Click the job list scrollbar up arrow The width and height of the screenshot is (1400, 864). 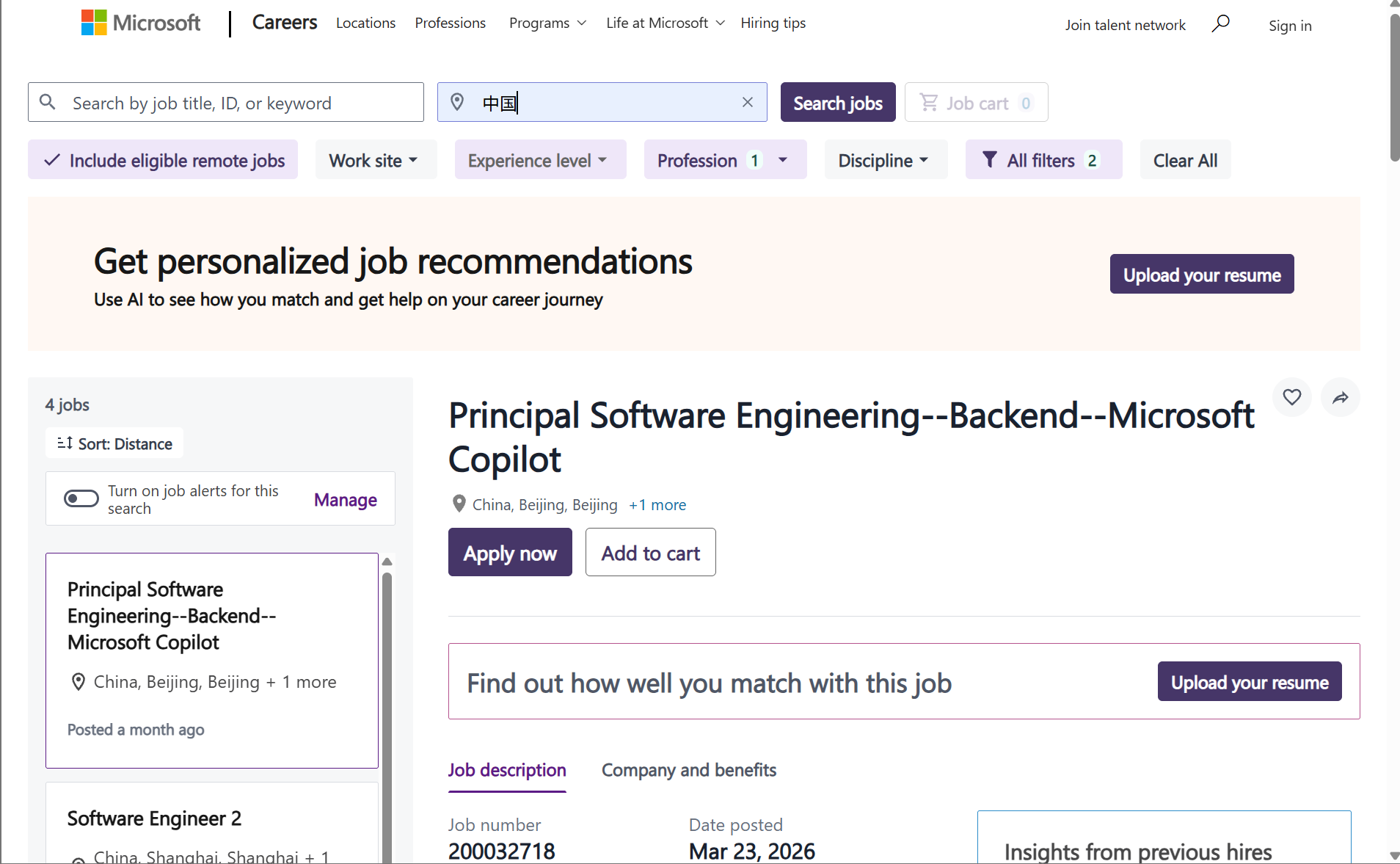pos(387,562)
